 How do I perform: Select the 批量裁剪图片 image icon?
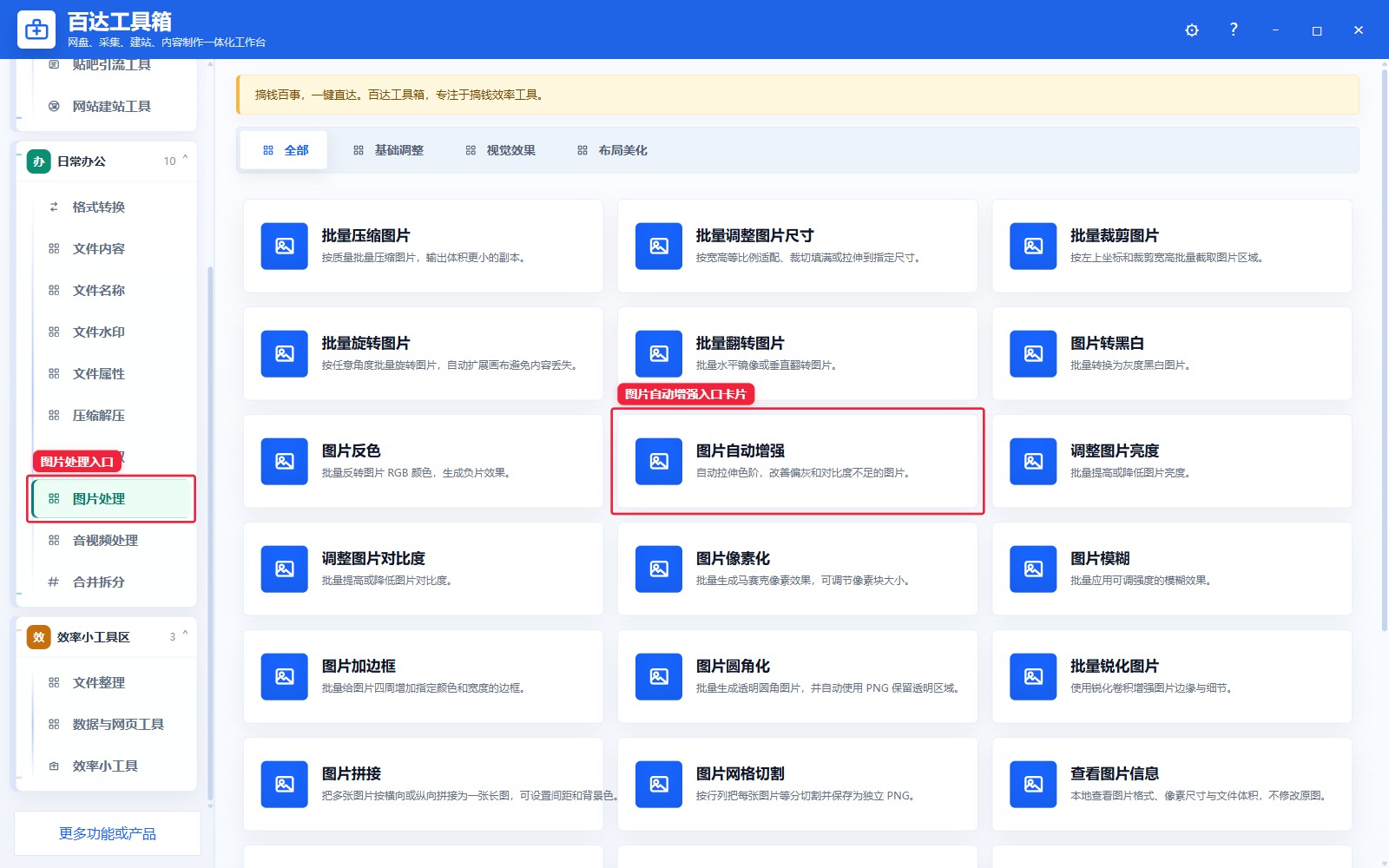1033,247
